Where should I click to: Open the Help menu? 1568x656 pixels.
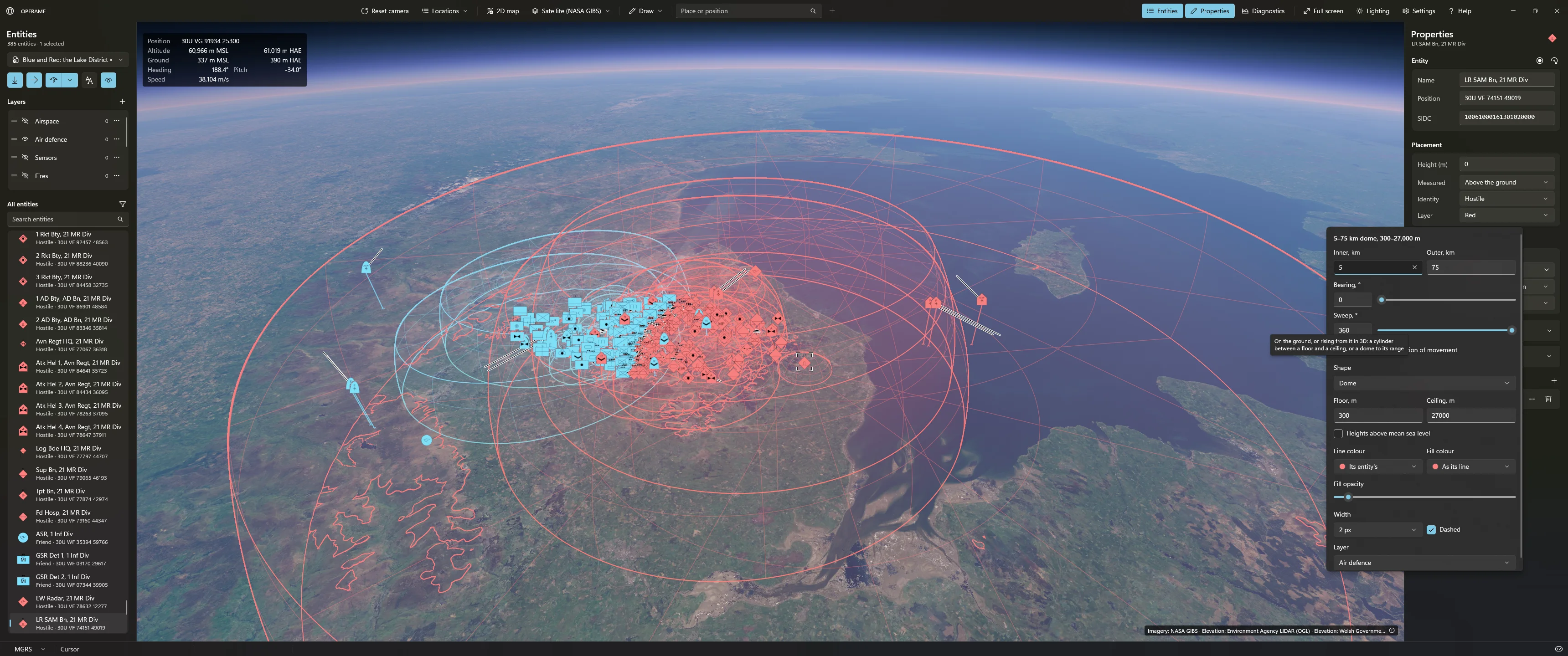click(x=1460, y=11)
